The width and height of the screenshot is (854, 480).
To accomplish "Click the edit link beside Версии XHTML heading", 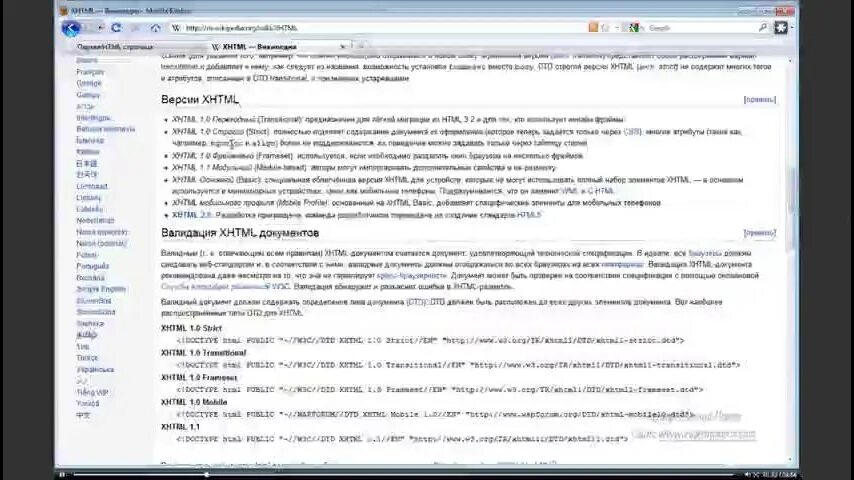I will point(759,100).
